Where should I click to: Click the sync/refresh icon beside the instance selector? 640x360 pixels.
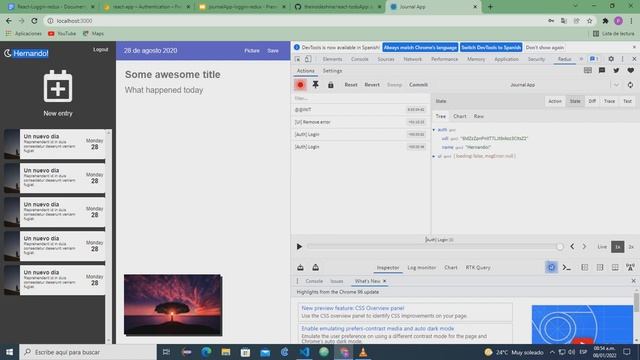click(630, 85)
